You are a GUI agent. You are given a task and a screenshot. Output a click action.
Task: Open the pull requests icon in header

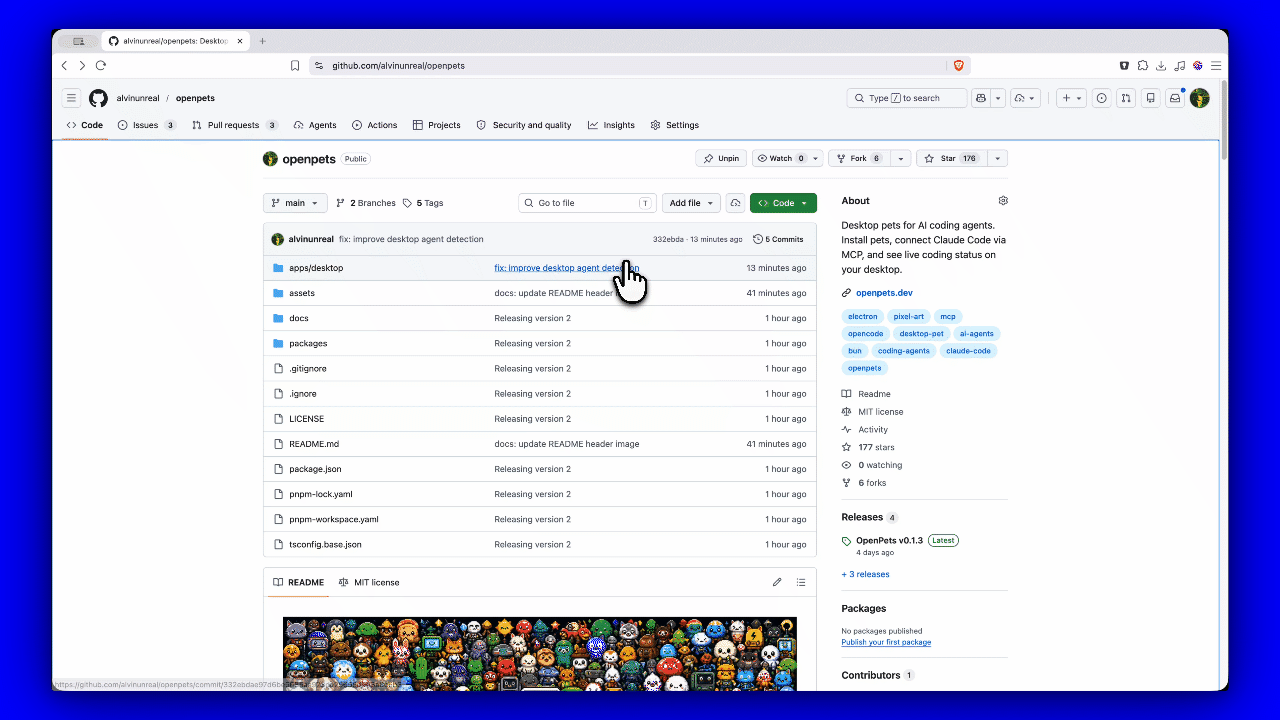point(1126,98)
